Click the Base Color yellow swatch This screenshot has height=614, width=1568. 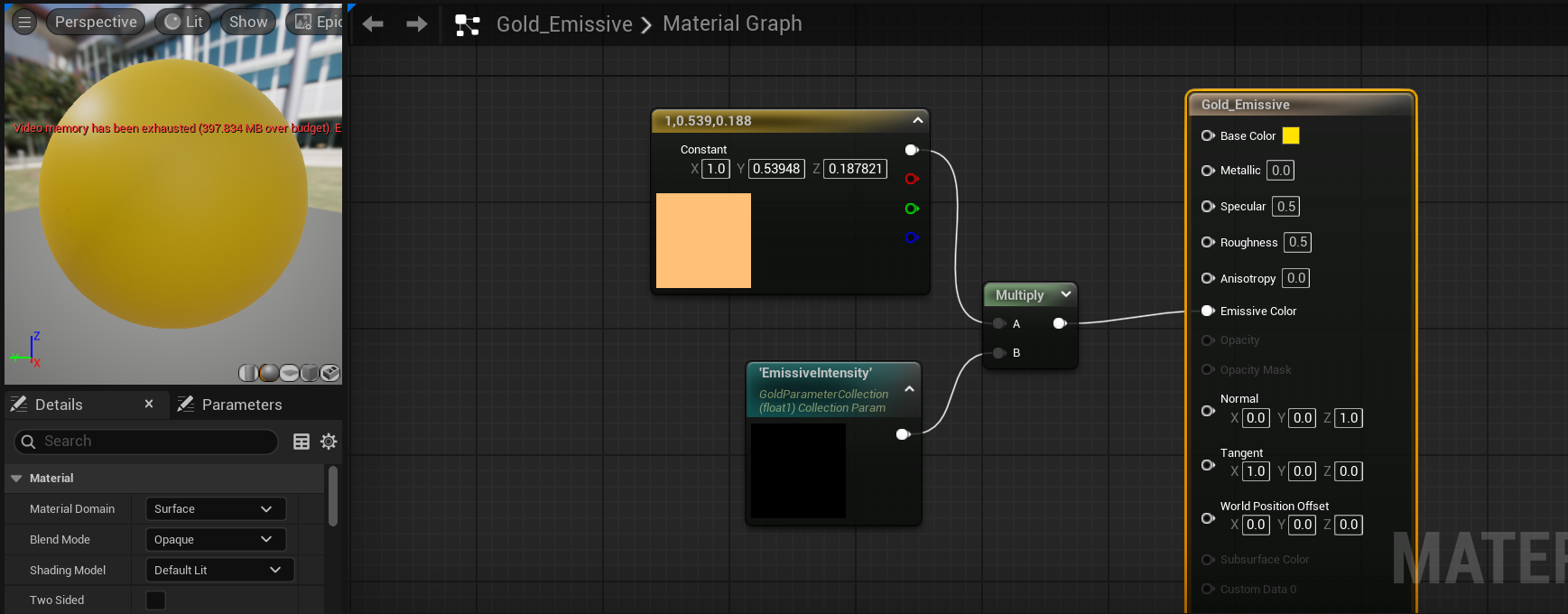[x=1291, y=135]
